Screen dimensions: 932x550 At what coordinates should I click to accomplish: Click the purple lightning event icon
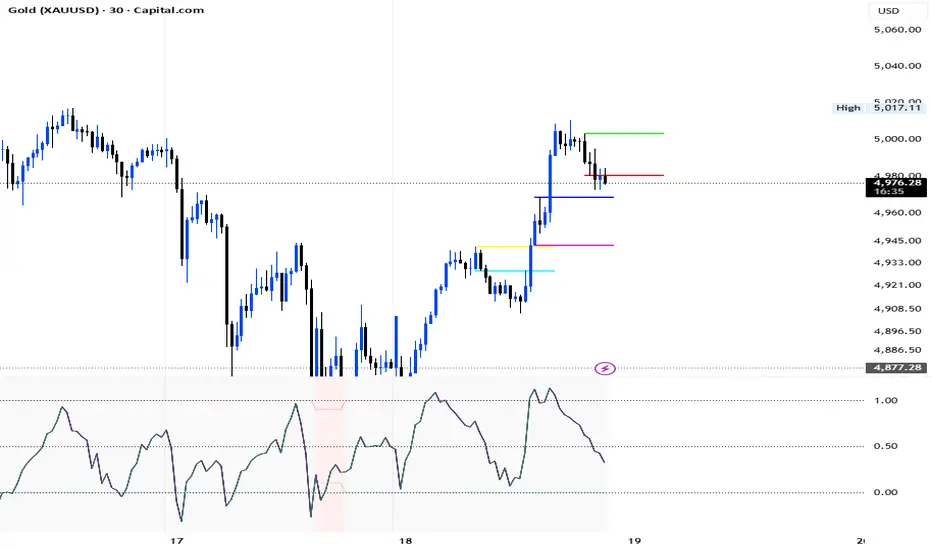click(605, 369)
